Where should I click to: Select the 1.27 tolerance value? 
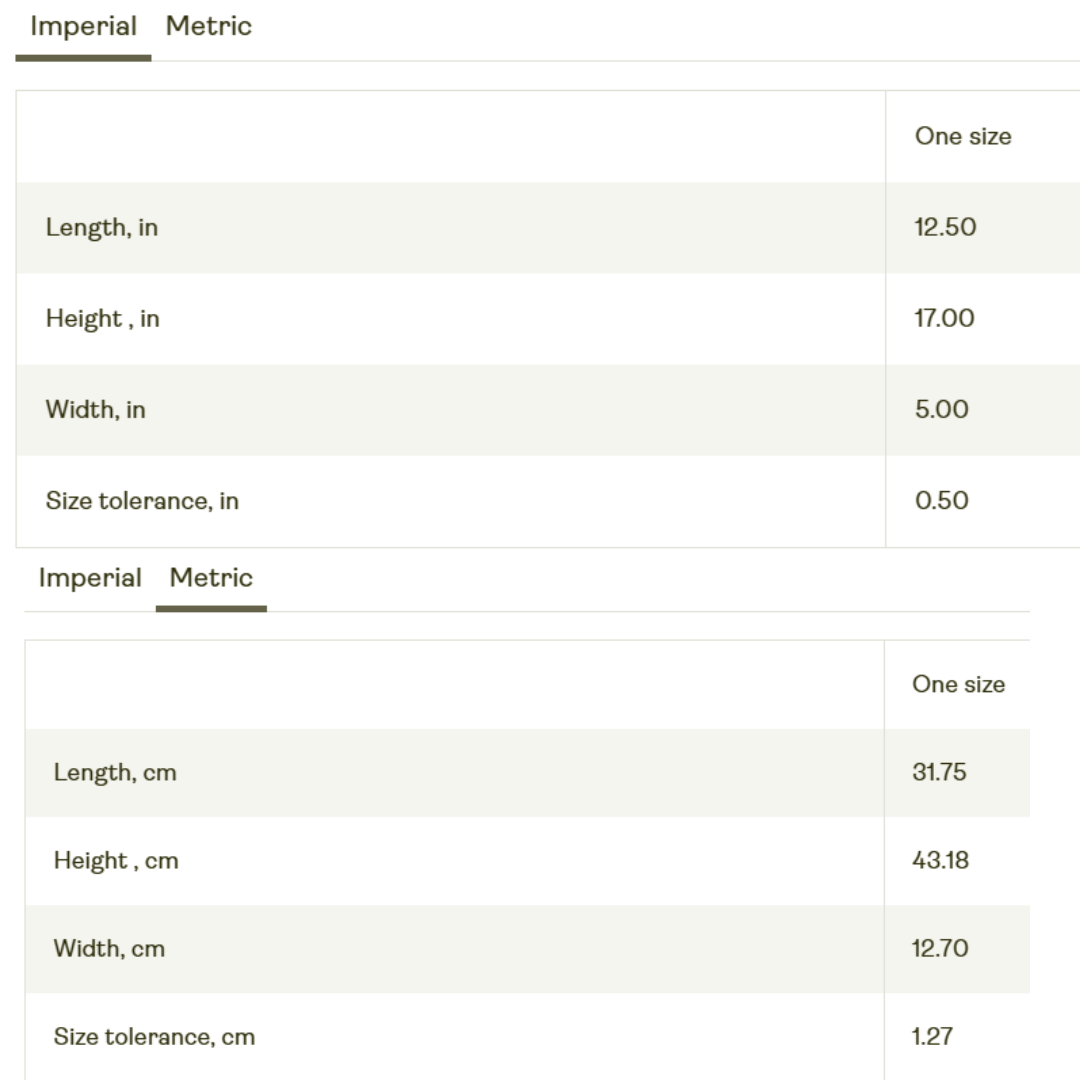(933, 1037)
